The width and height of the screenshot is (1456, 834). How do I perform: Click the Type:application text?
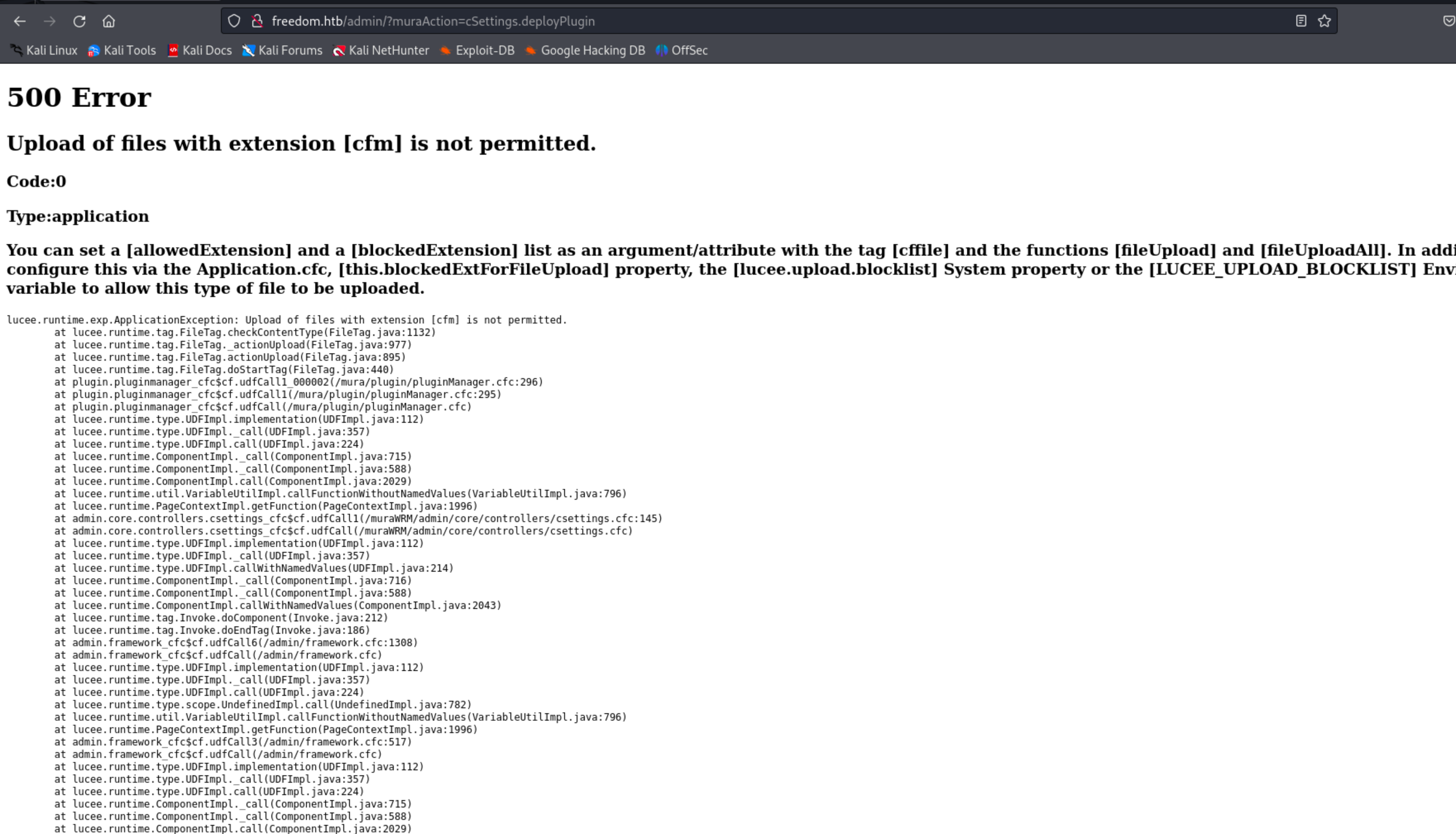click(78, 217)
